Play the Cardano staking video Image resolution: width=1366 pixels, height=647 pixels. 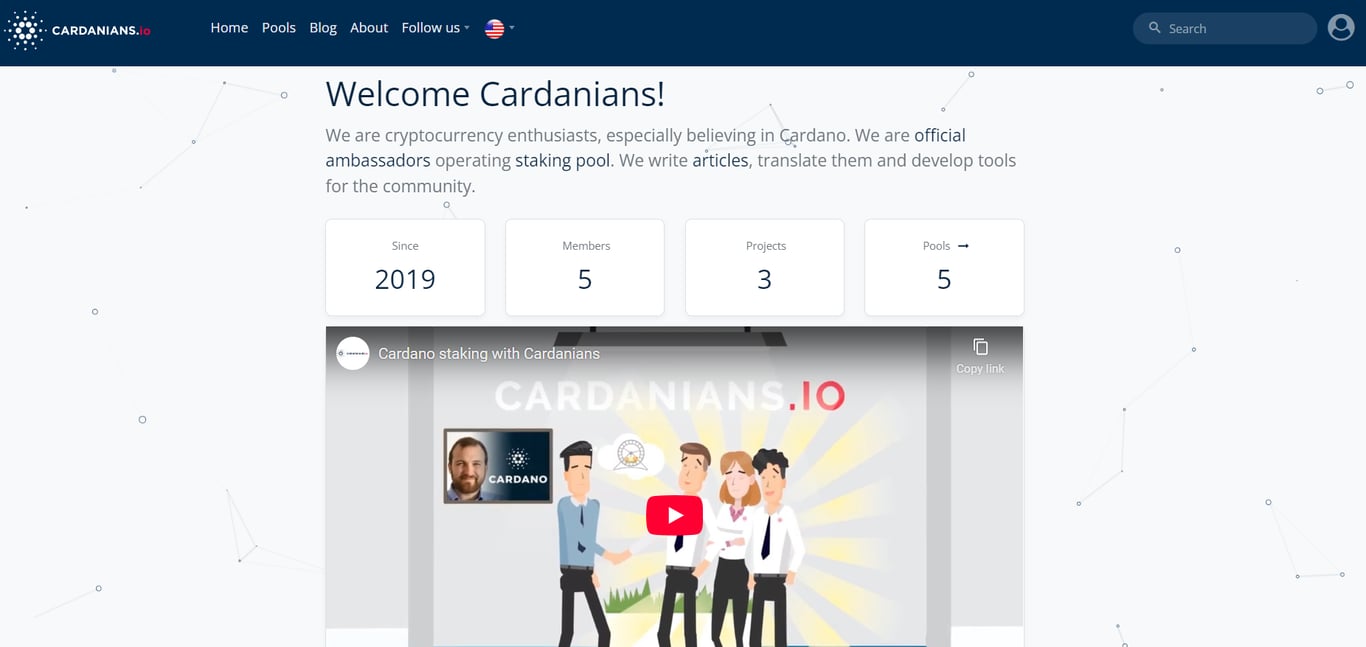[674, 514]
